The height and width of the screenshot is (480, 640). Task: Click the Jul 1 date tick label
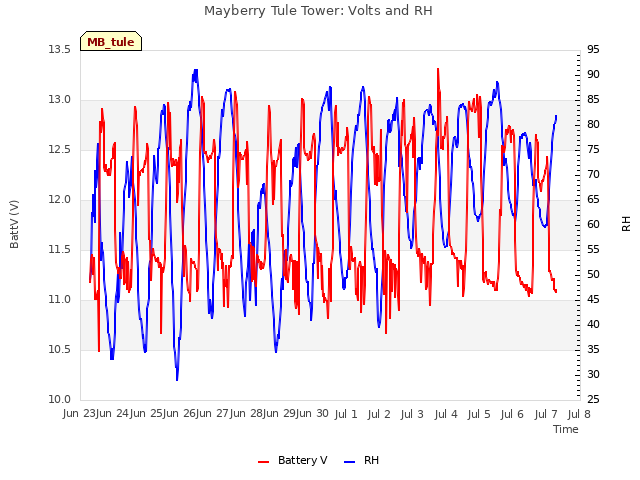tap(346, 414)
